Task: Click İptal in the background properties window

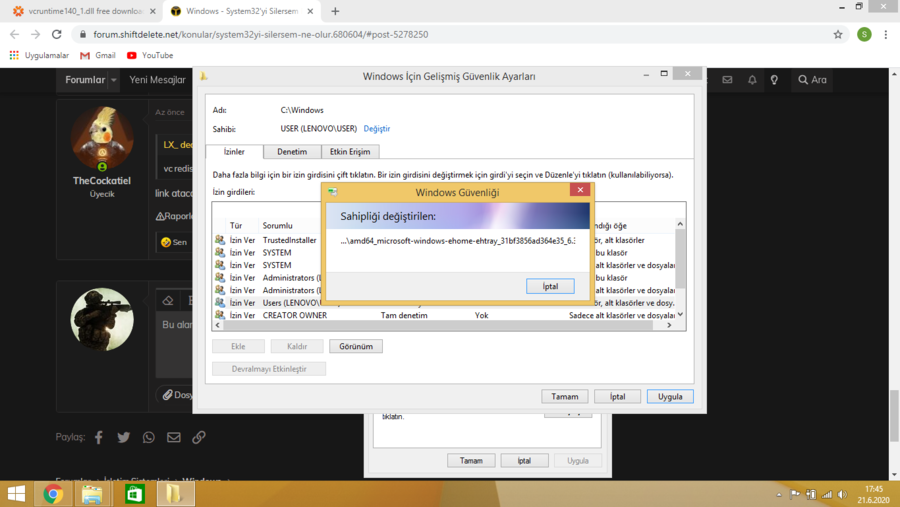Action: pos(524,460)
